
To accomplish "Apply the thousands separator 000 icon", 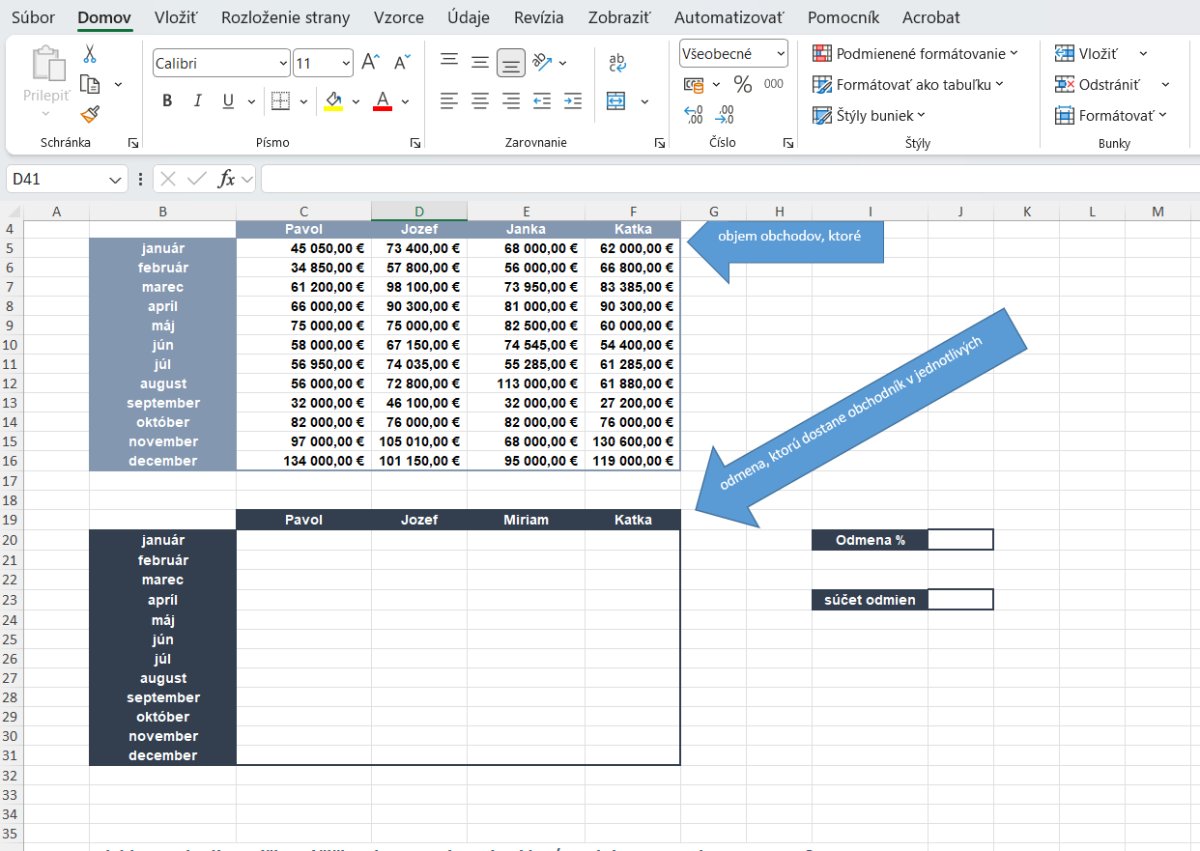I will [x=773, y=84].
